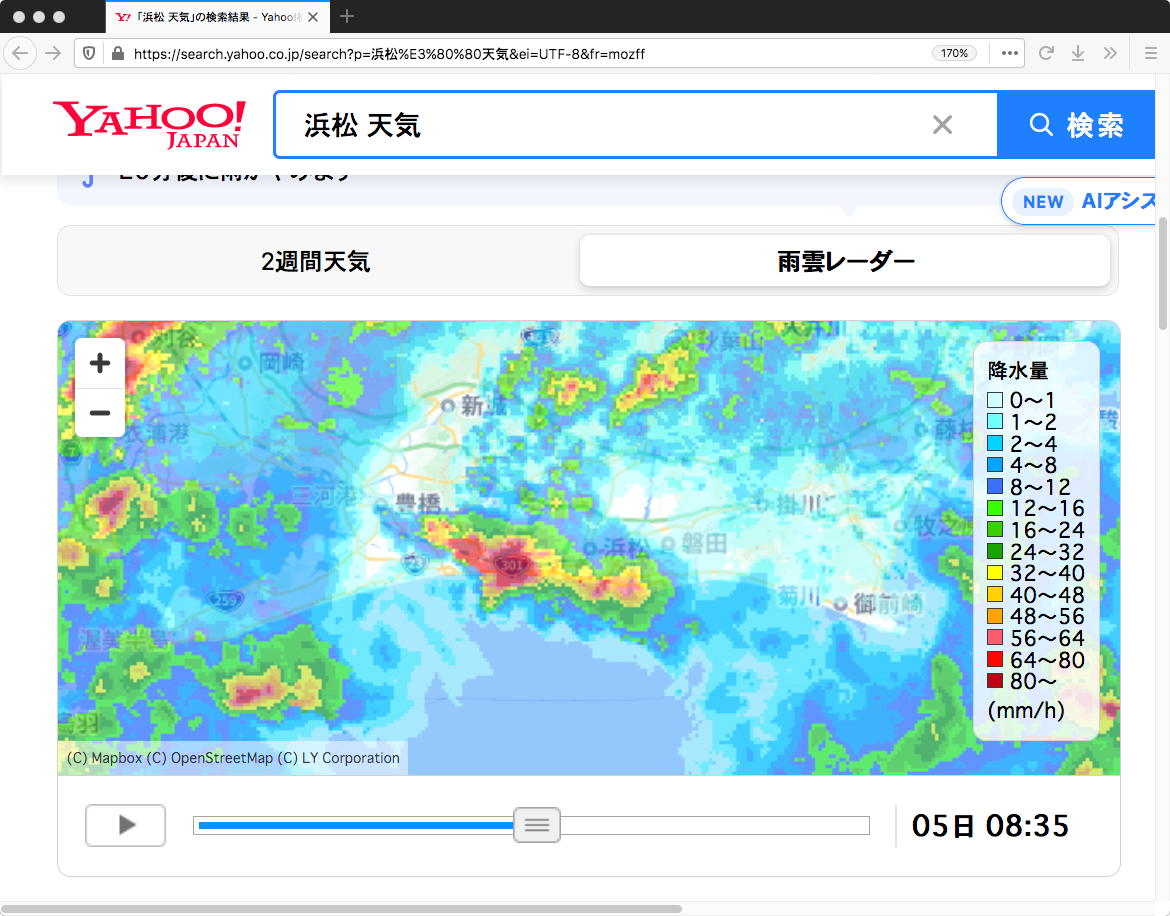This screenshot has width=1170, height=916.
Task: Click the 48~56 orange legend swatch
Action: [995, 616]
